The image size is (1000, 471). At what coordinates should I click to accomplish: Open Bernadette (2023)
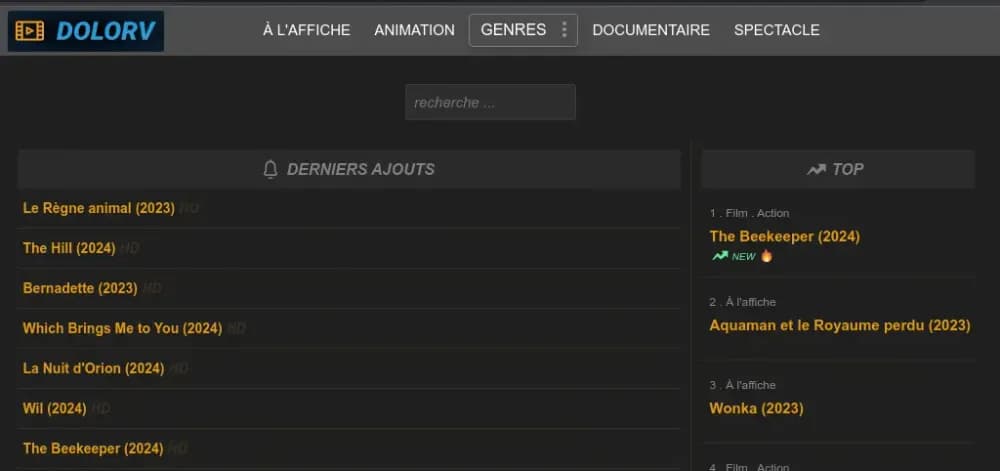[x=80, y=288]
